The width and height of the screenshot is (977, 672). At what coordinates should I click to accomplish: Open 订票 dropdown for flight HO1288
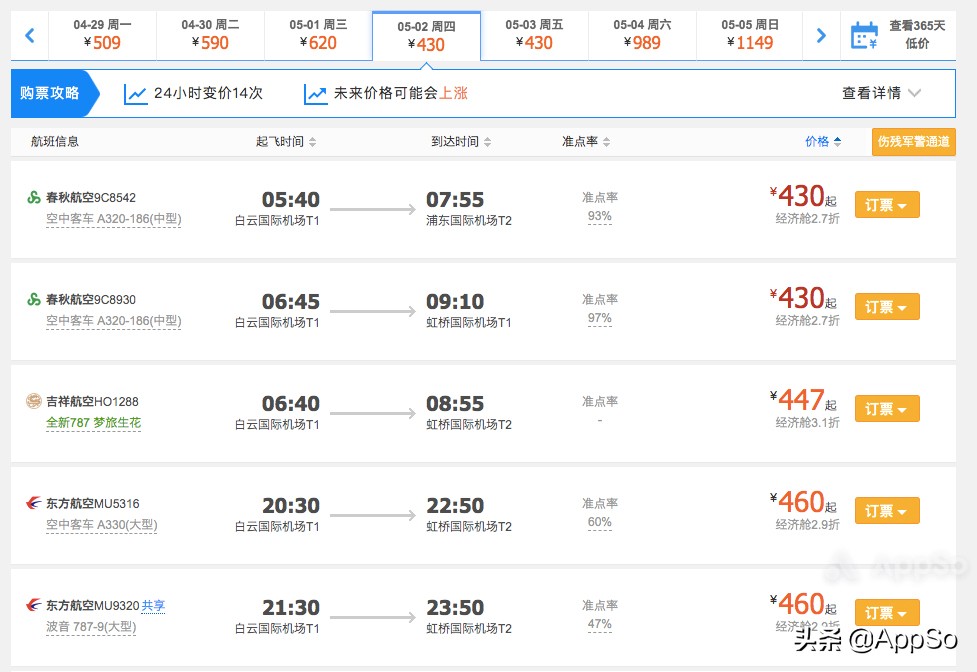tap(886, 409)
